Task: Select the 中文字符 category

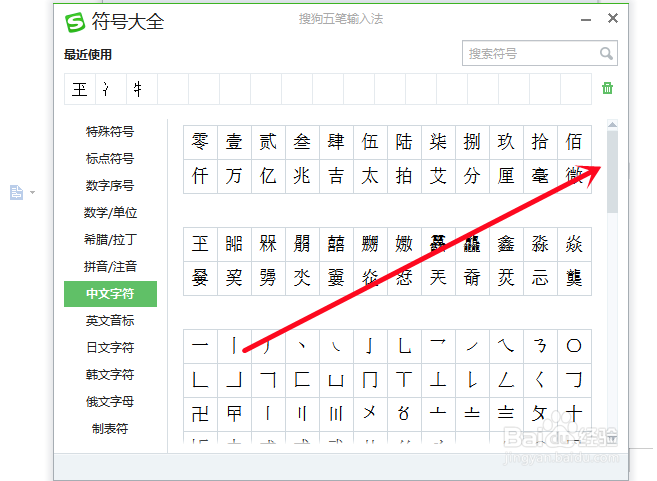Action: pos(110,294)
